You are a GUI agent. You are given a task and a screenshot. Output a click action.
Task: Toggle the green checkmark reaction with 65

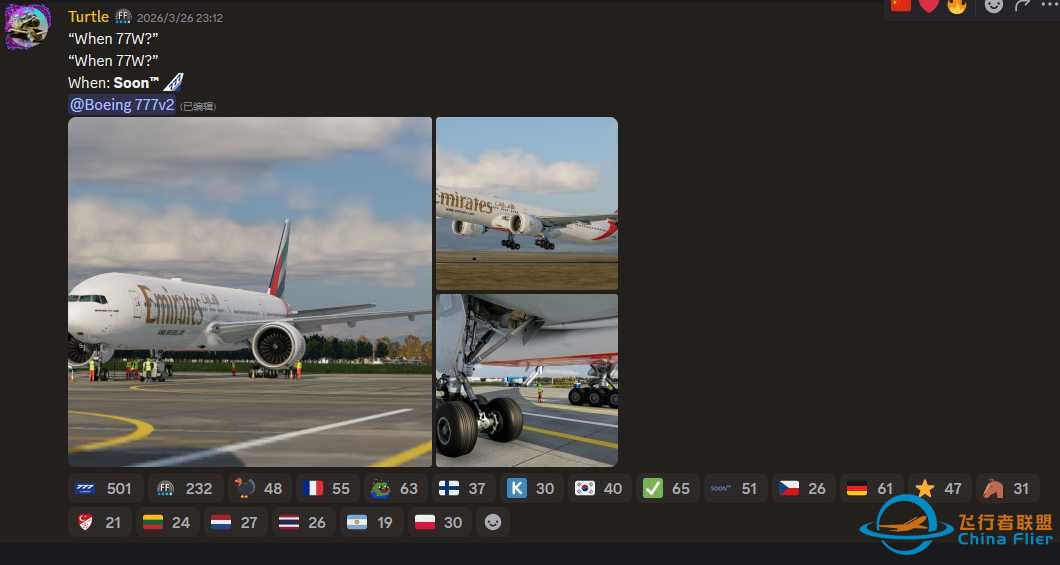coord(667,488)
